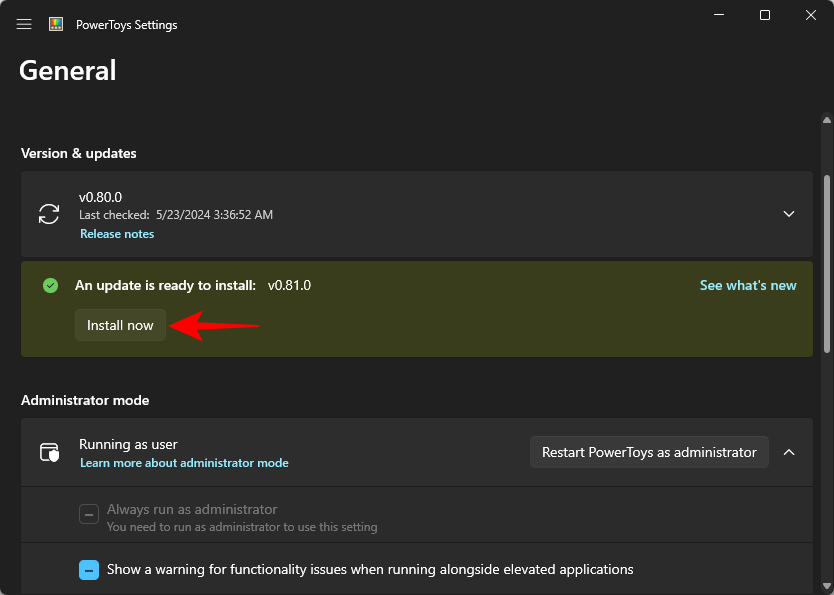Open the Release notes link

pos(117,234)
